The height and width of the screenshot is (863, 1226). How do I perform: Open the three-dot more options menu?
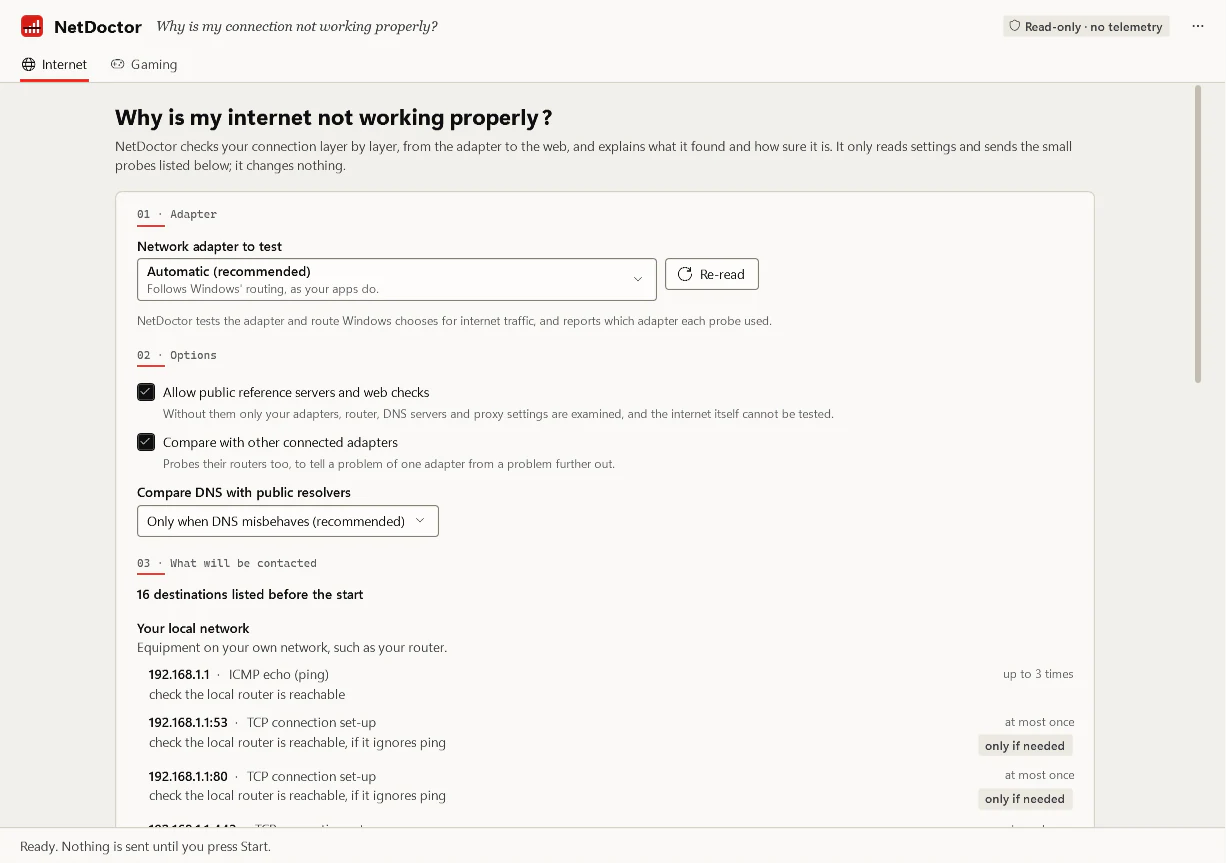[x=1198, y=27]
